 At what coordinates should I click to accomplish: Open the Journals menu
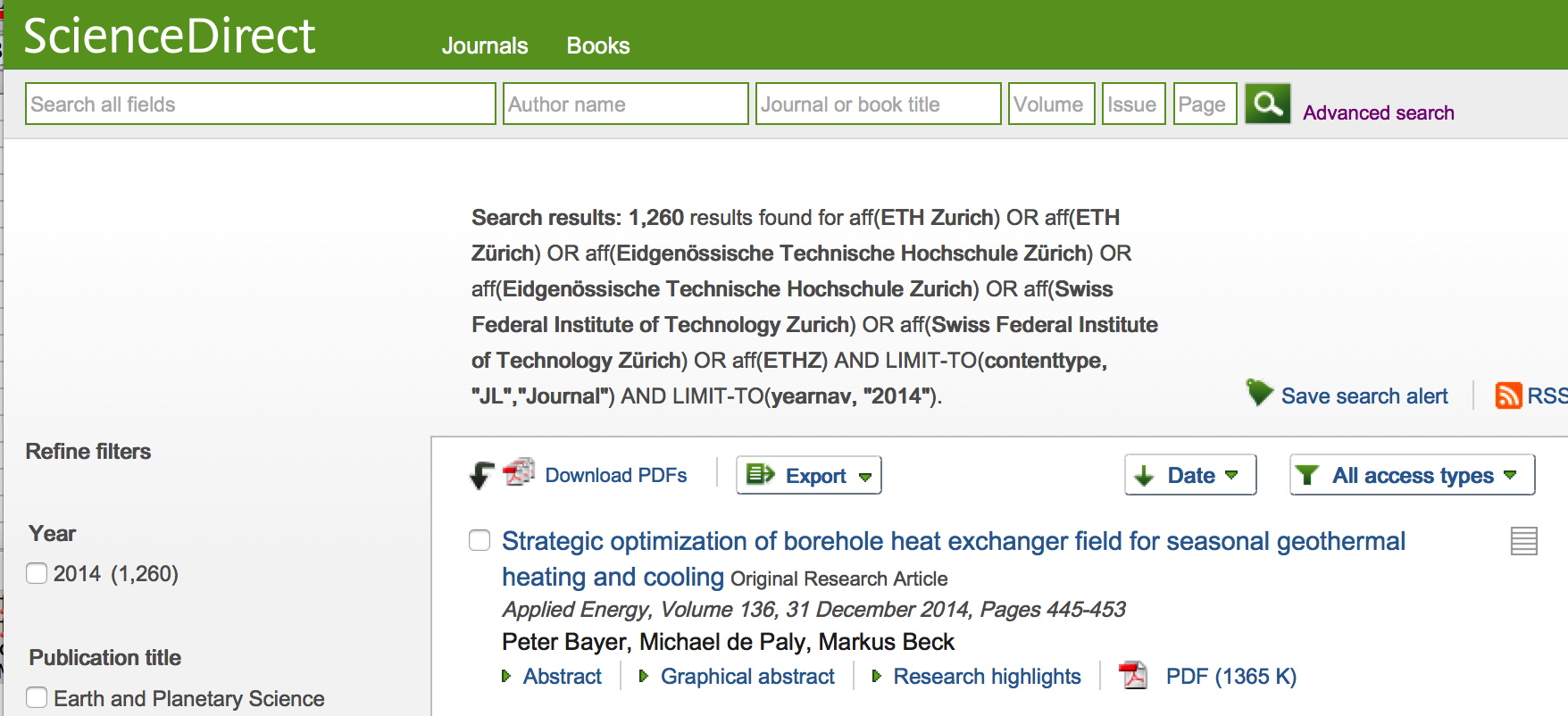[485, 46]
